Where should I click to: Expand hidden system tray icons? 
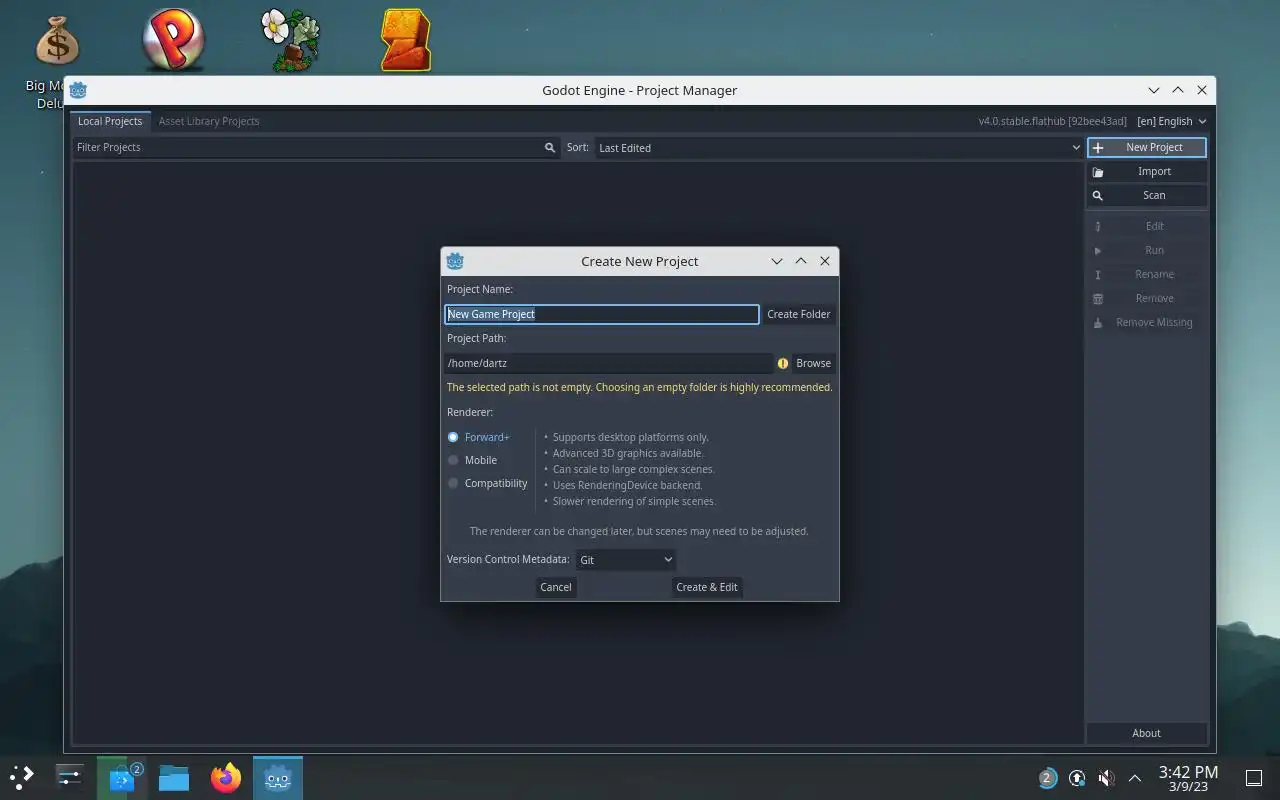point(1135,778)
